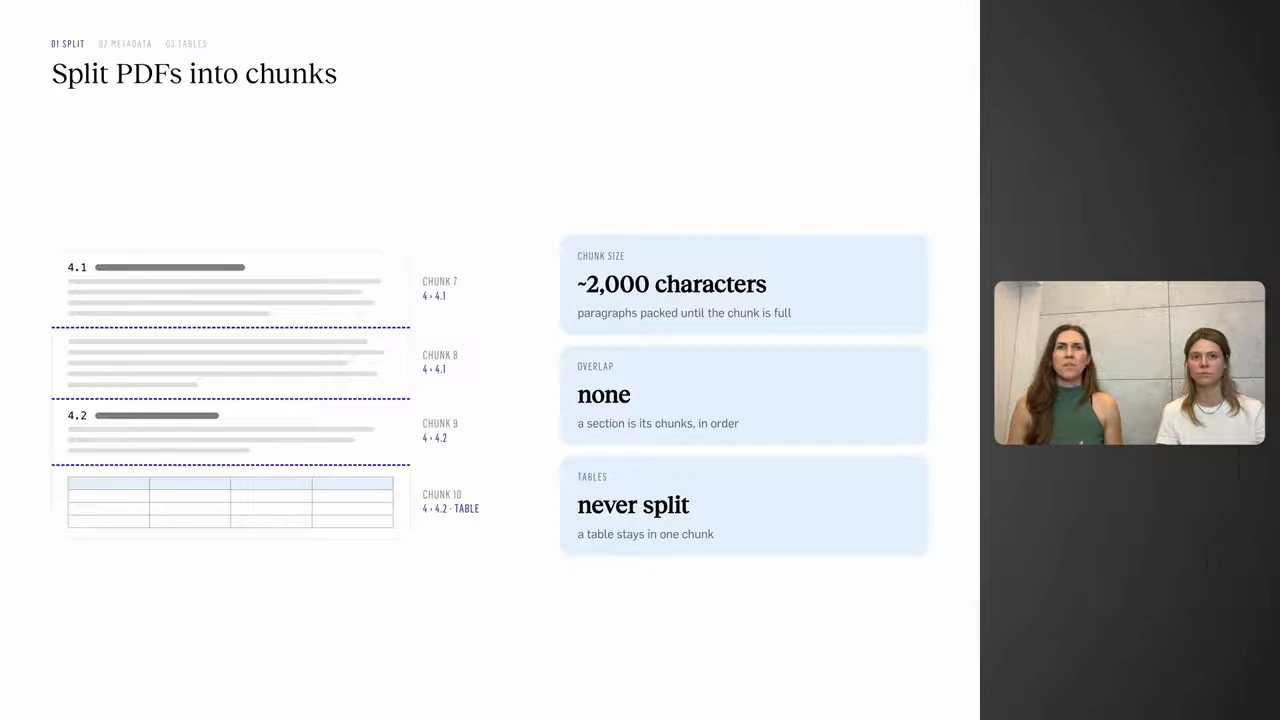This screenshot has height=720, width=1280.
Task: Click "paragraphs packed until the chunk is full"
Action: pos(684,313)
